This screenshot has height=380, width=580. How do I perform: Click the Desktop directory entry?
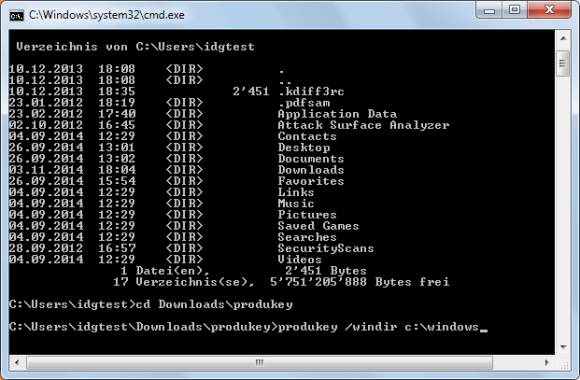point(304,148)
